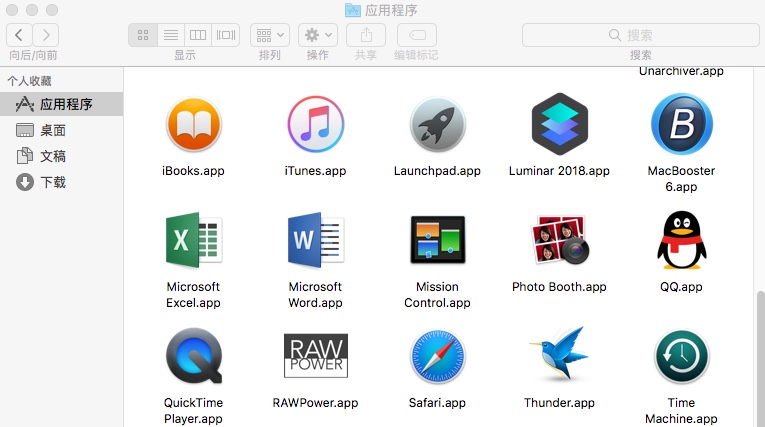Click the 编辑标记 edit tags button
Viewport: 765px width, 427px height.
(417, 35)
